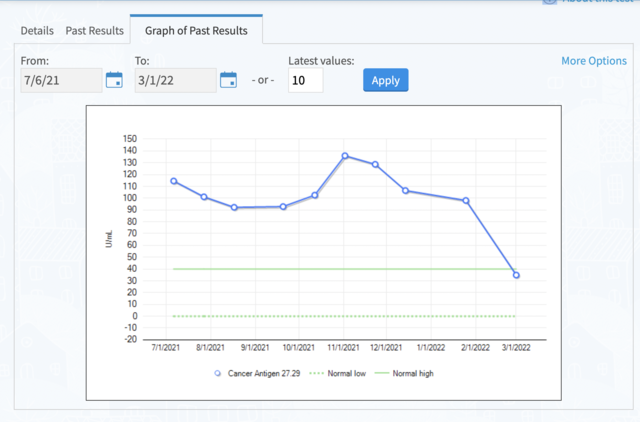Open the To date calendar picker
The image size is (640, 422).
[x=228, y=80]
